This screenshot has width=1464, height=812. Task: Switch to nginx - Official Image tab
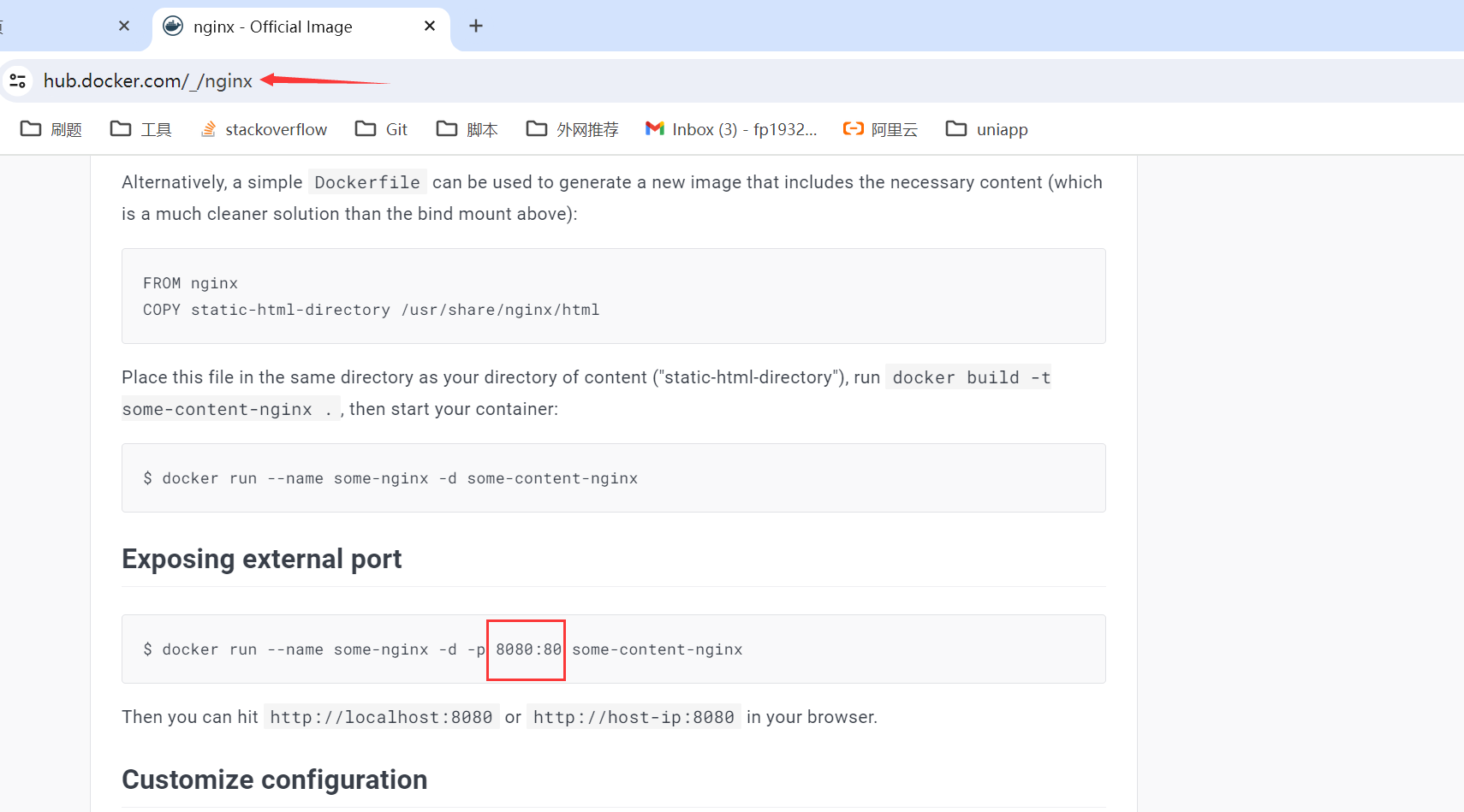[x=301, y=27]
